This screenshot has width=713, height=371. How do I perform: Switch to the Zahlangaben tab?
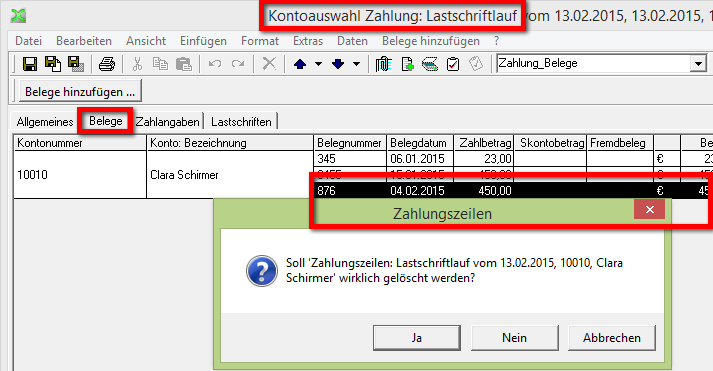coord(167,122)
